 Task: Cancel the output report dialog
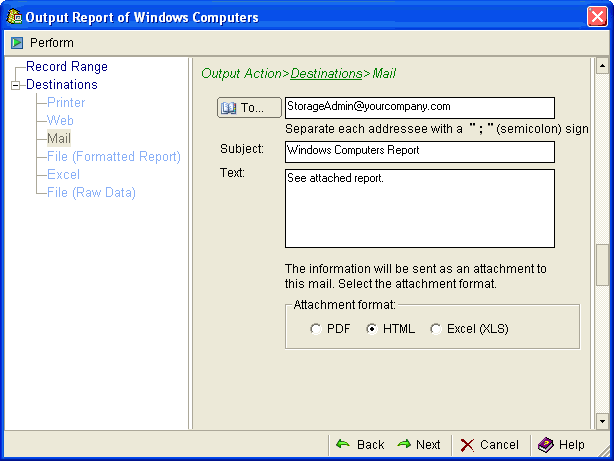[489, 445]
